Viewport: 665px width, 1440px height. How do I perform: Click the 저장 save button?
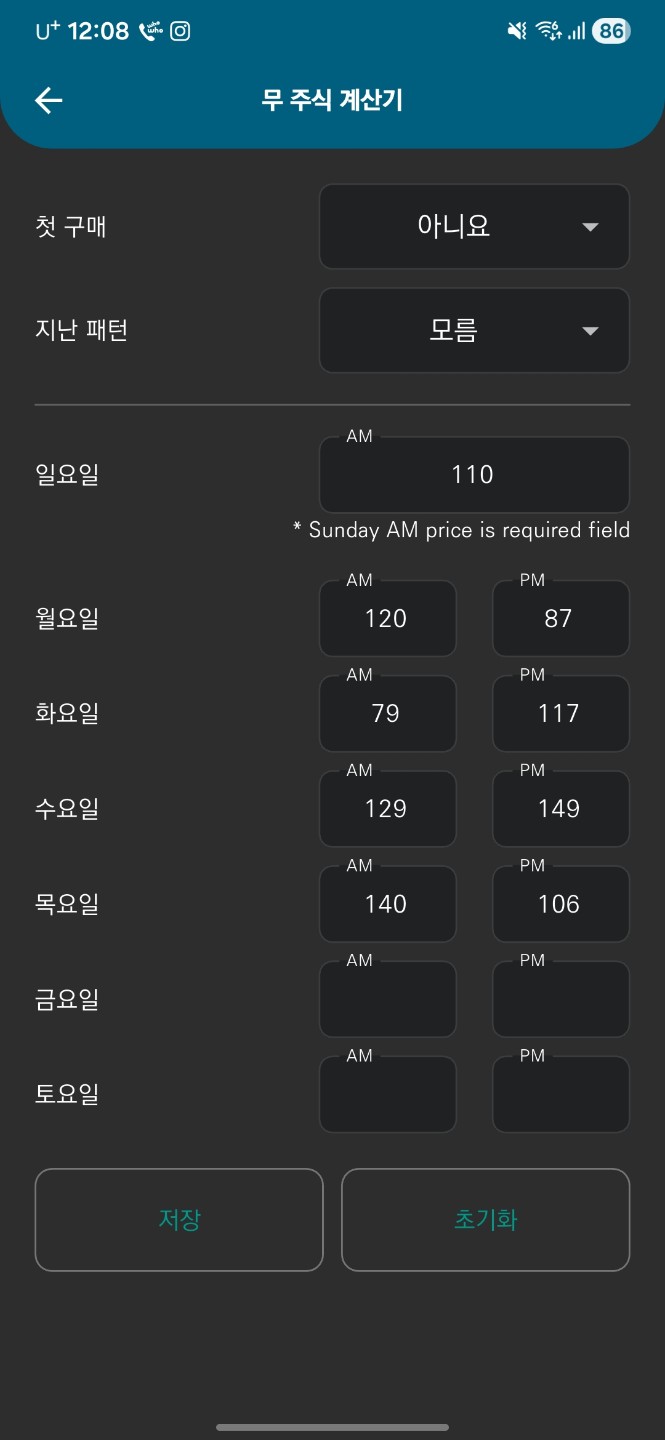click(x=179, y=1220)
